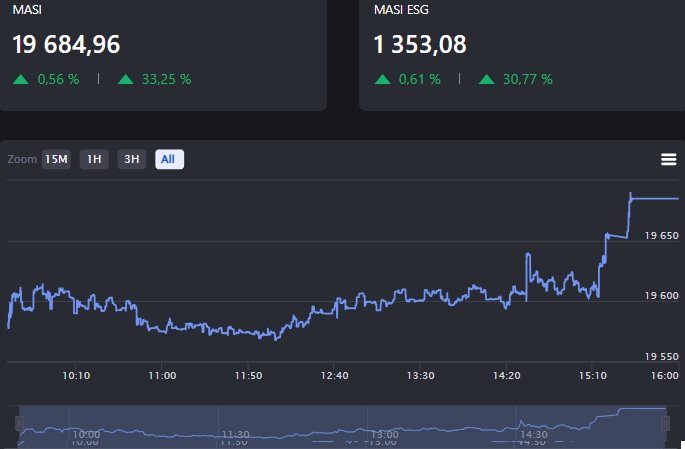Select the 1H zoom range

[94, 159]
